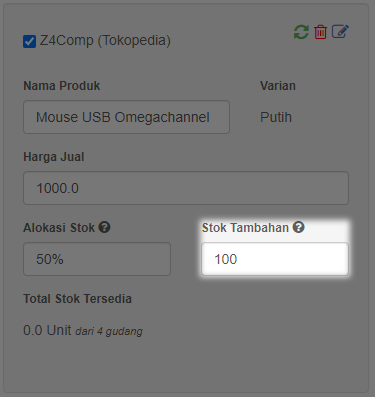Focus the Harga Jual field showing 1000.0

click(x=186, y=188)
